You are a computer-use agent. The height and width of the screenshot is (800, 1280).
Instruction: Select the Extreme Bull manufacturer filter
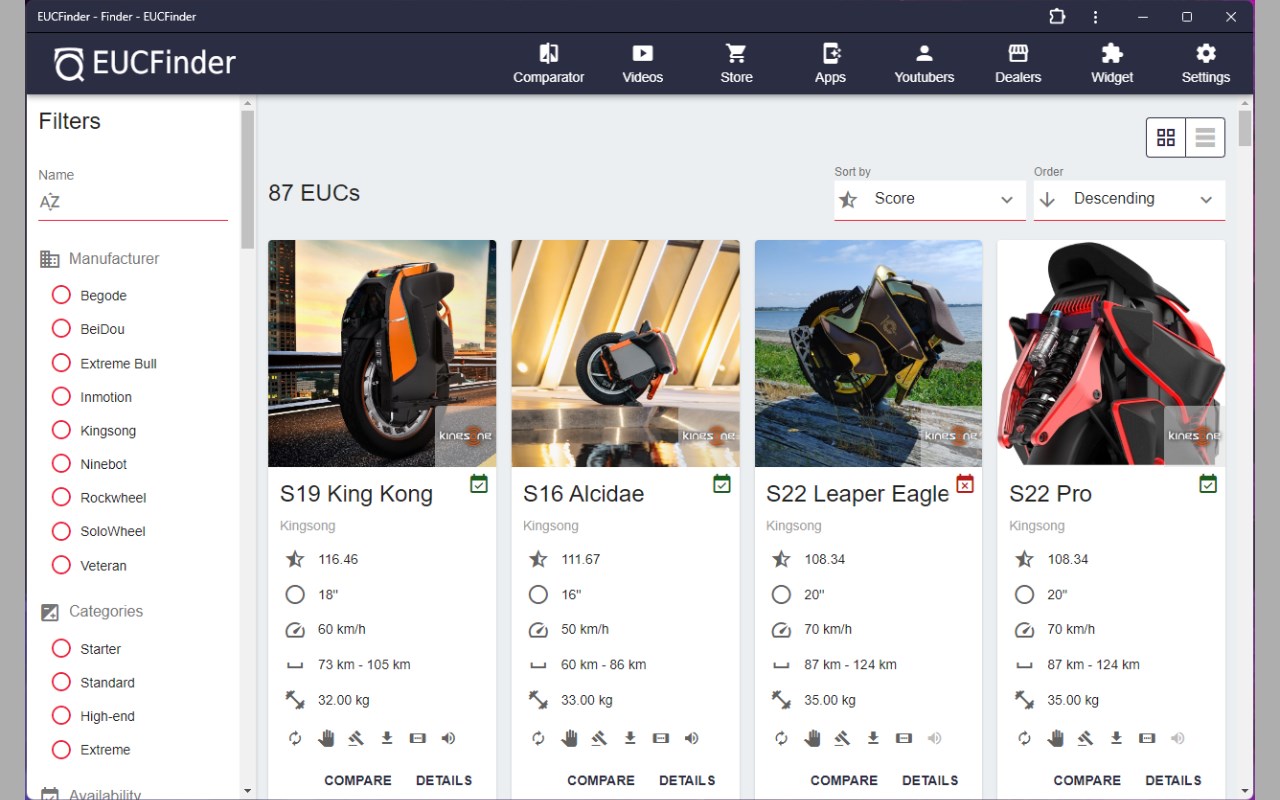pos(61,363)
